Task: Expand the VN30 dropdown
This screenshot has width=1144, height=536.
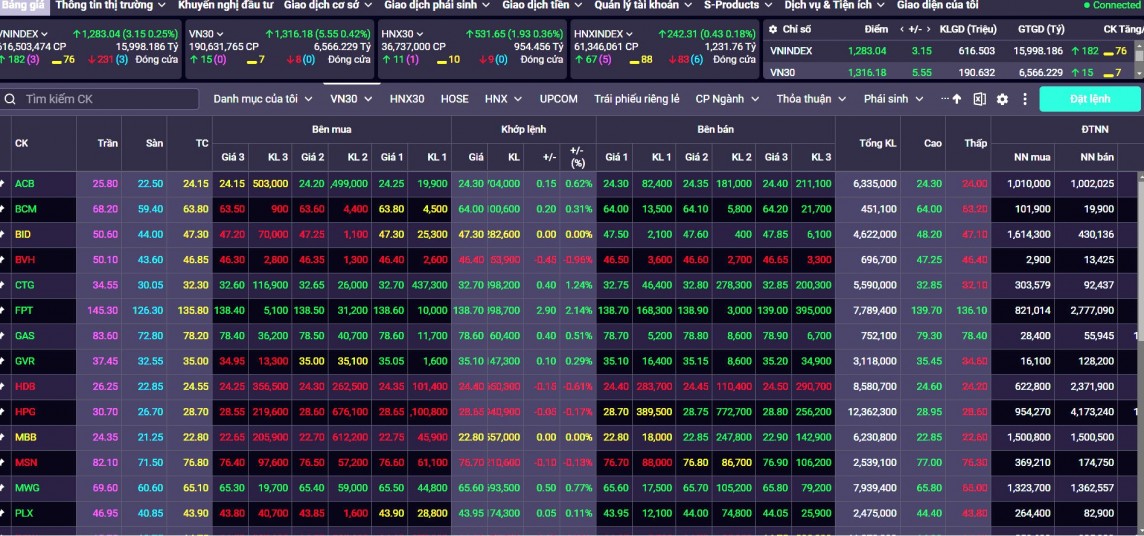Action: point(351,99)
